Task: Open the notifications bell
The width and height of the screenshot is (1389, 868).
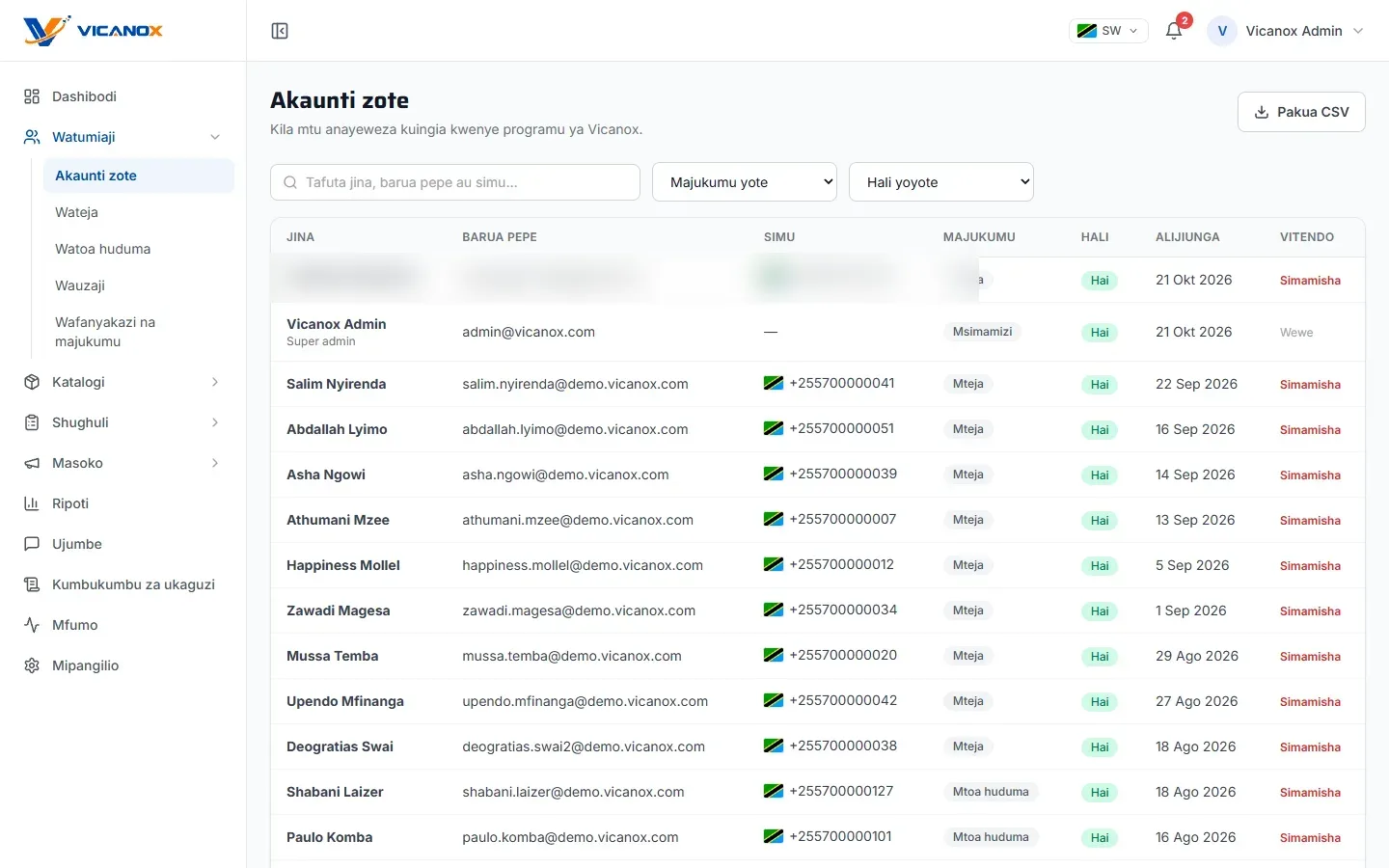Action: 1174,31
